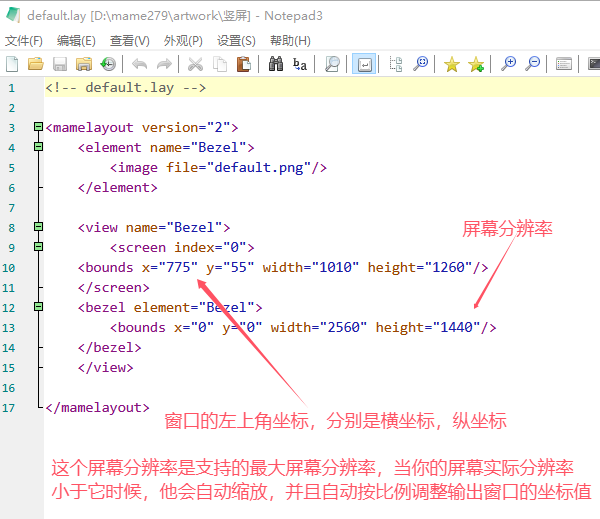
Task: Click the Undo arrow icon
Action: pyautogui.click(x=140, y=64)
